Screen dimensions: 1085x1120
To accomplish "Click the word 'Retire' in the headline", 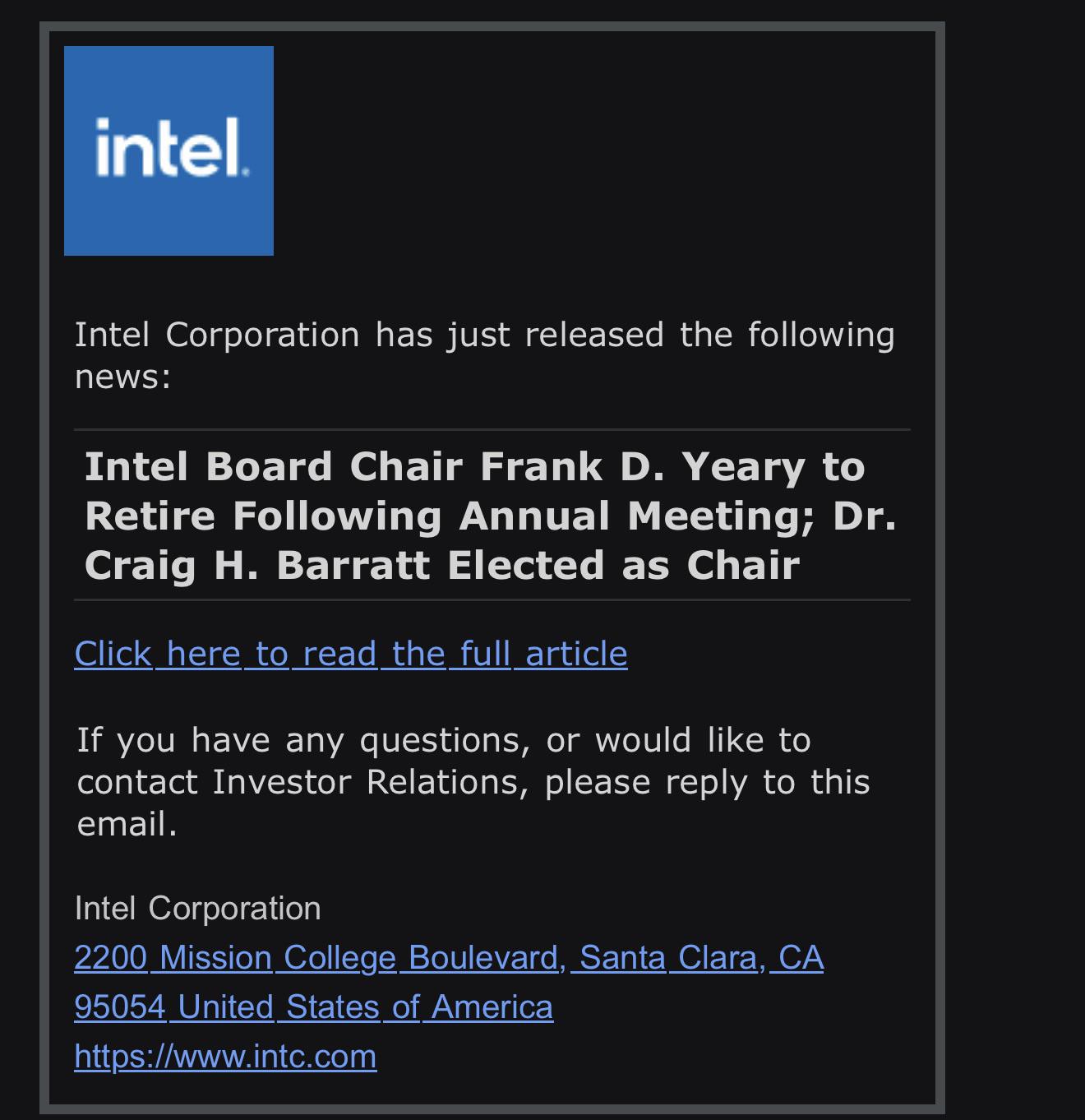I will (150, 516).
